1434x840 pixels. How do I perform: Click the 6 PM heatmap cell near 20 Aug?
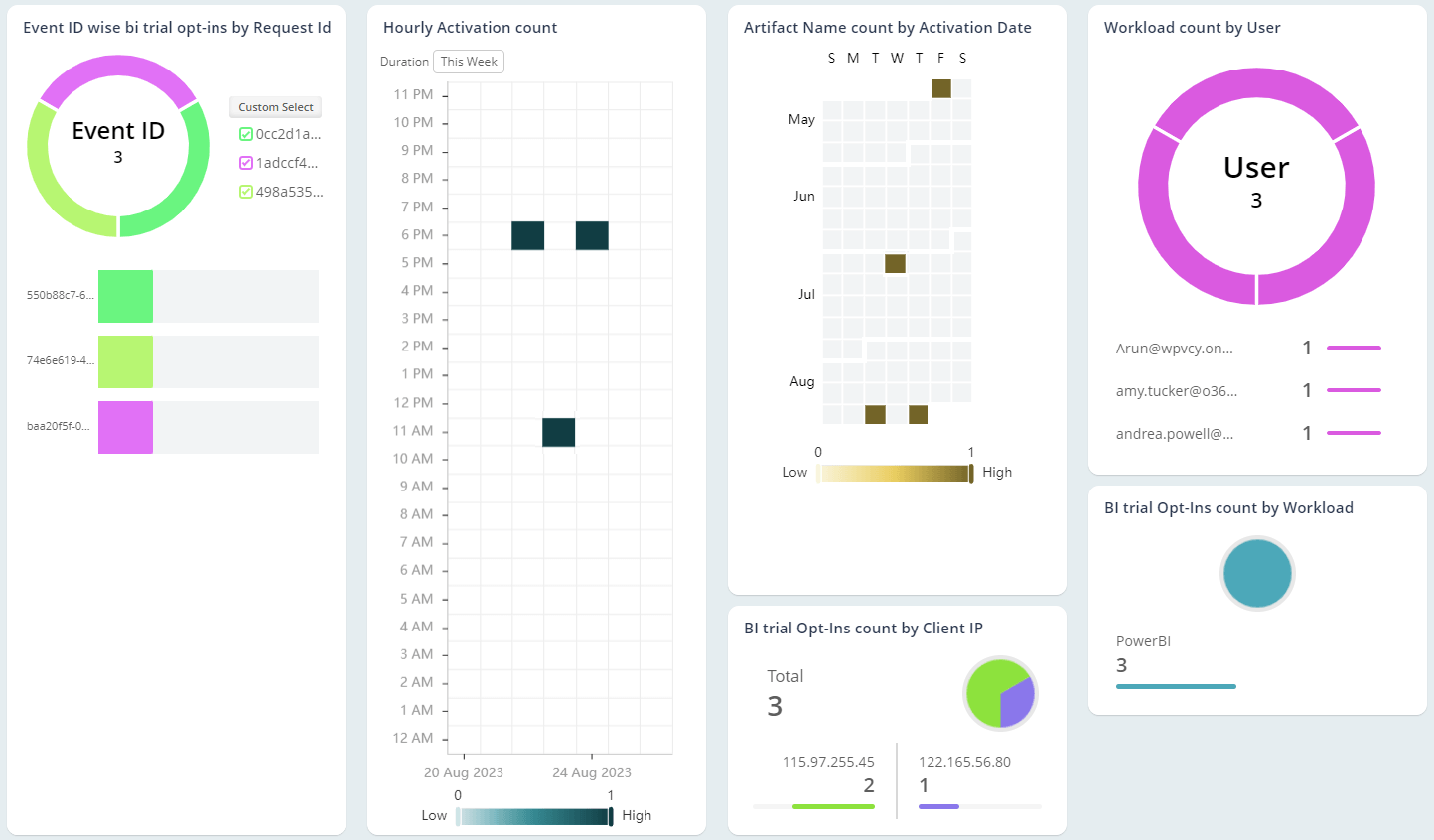coord(526,234)
